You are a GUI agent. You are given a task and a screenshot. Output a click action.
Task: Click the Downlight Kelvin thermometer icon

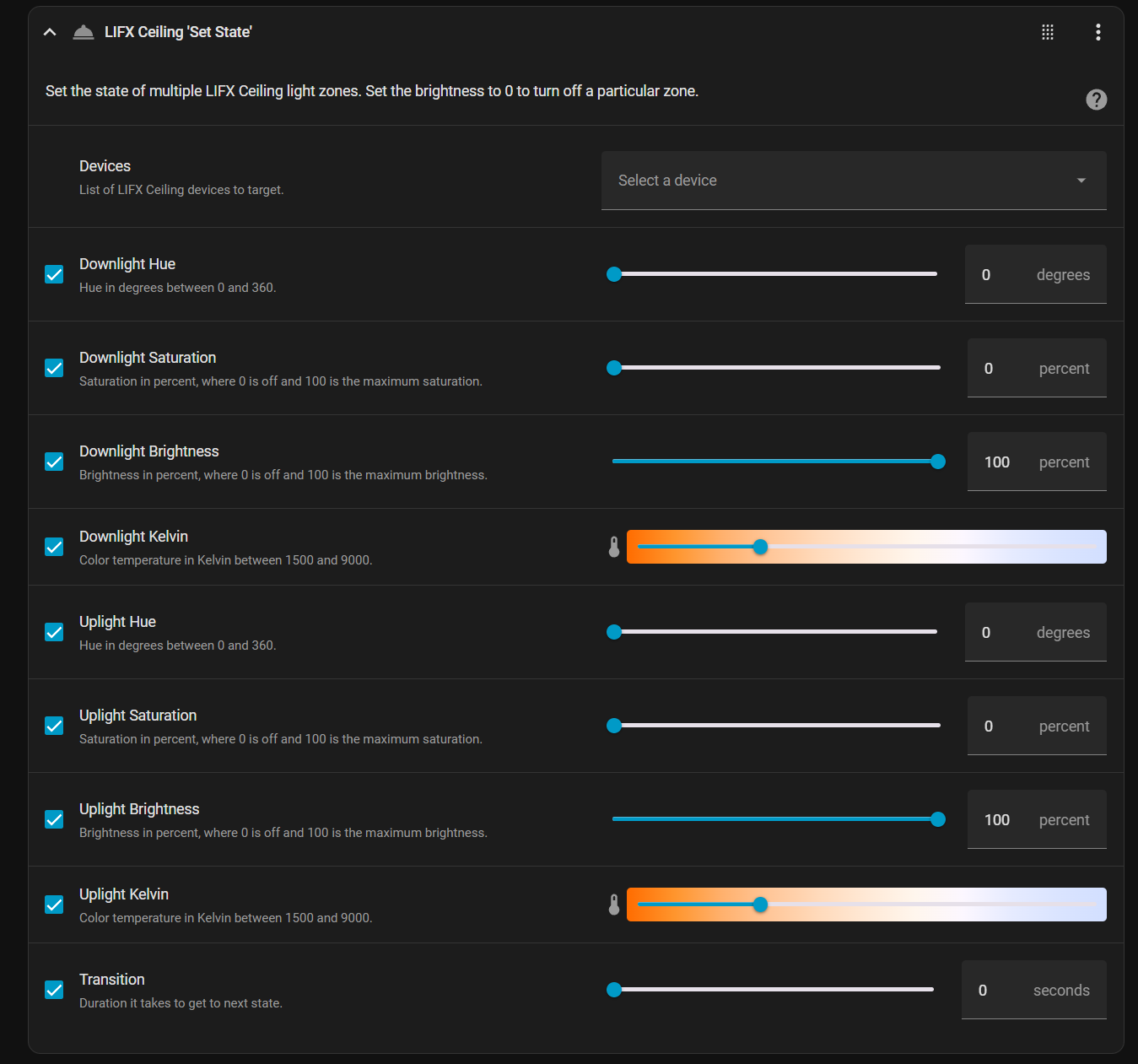(x=614, y=548)
